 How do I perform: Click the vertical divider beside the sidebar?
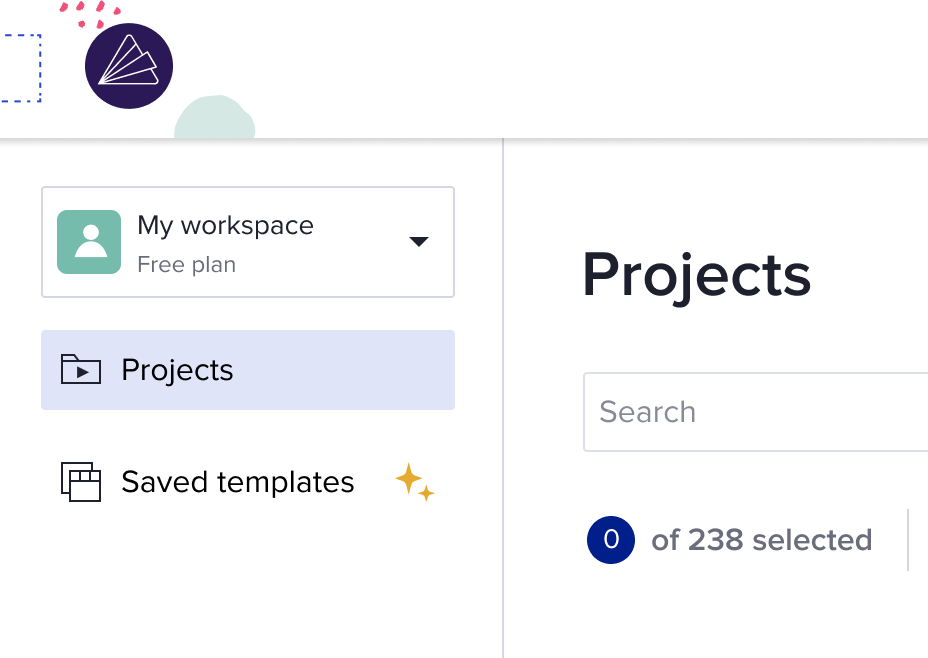(x=503, y=400)
